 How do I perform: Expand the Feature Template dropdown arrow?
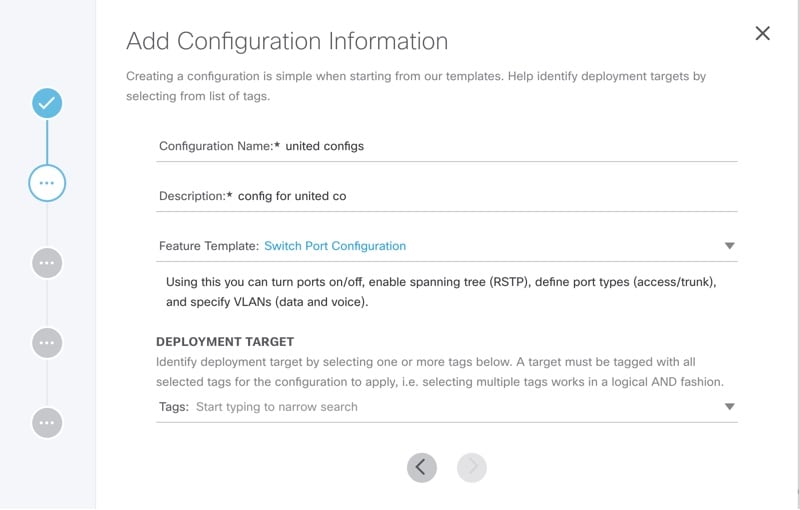pyautogui.click(x=730, y=246)
